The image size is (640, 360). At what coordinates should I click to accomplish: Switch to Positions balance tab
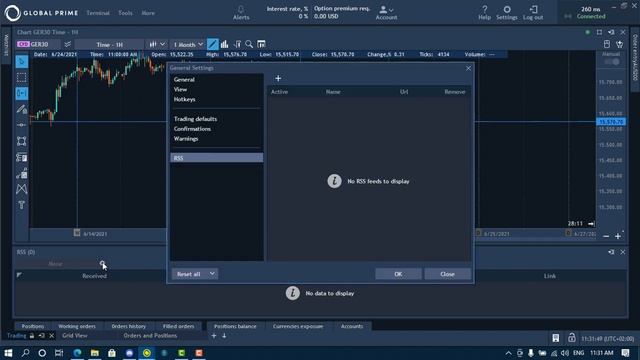tap(235, 326)
